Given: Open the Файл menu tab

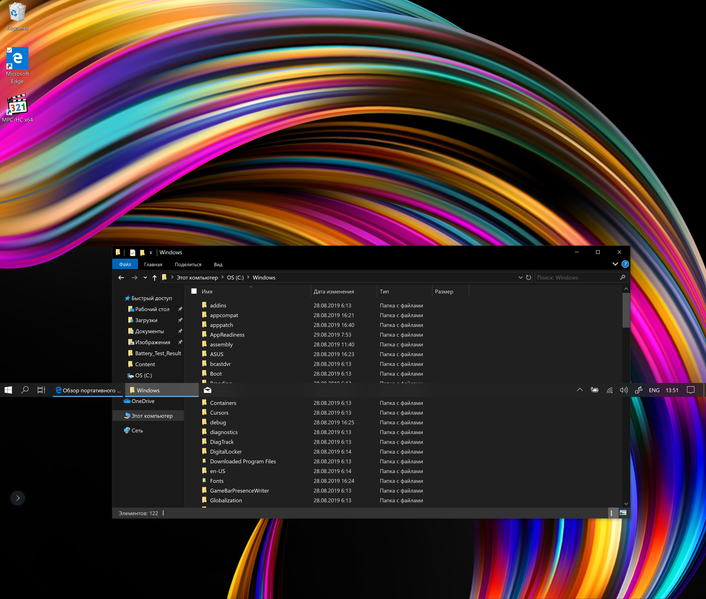Looking at the screenshot, I should [125, 264].
